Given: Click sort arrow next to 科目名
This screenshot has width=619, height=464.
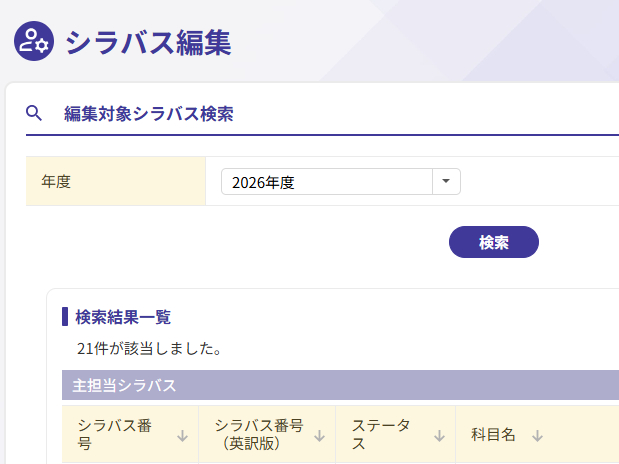Looking at the screenshot, I should 537,435.
